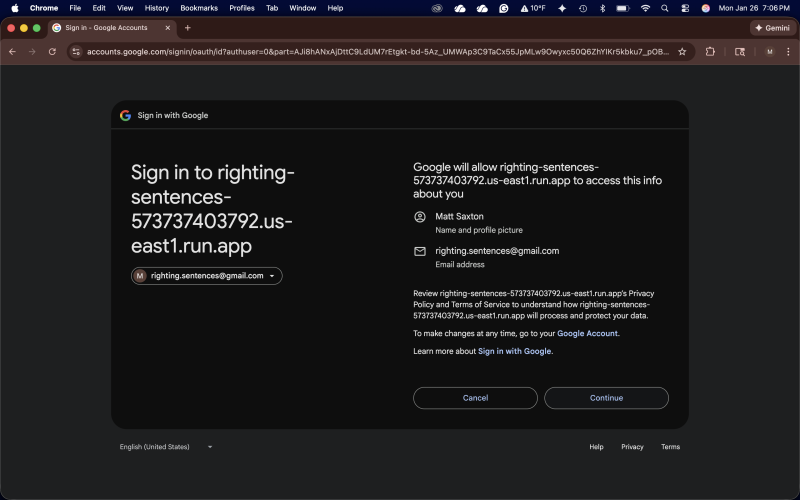
Task: Click the Siri icon in menu bar
Action: coord(706,8)
